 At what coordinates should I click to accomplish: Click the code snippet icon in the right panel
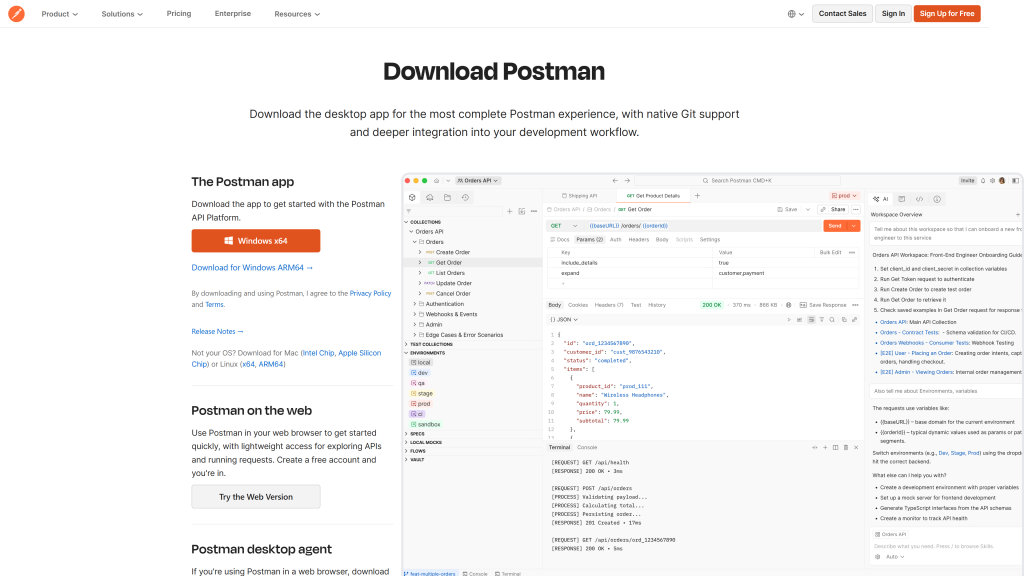pyautogui.click(x=919, y=199)
